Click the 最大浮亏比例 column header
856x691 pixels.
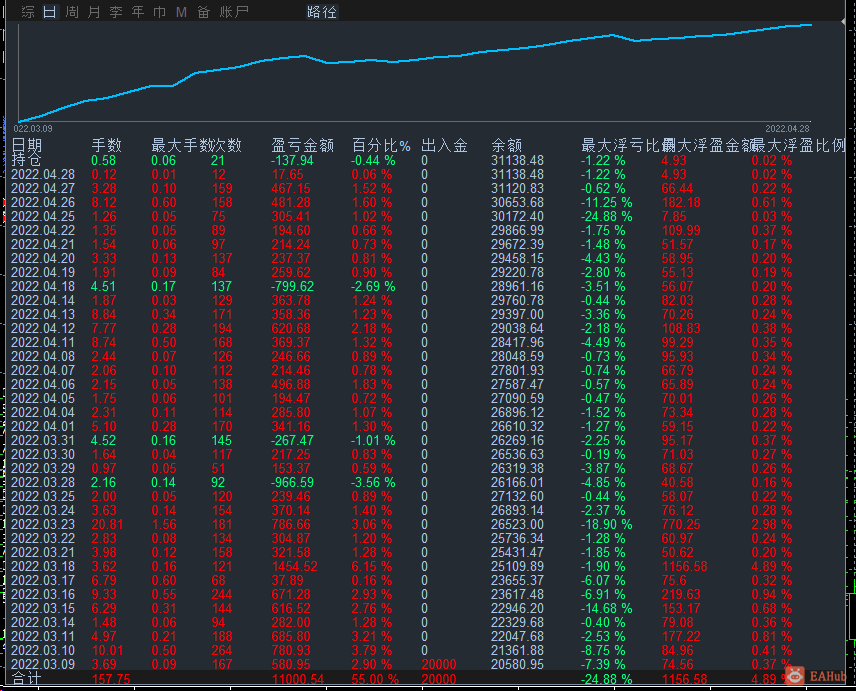pos(628,145)
